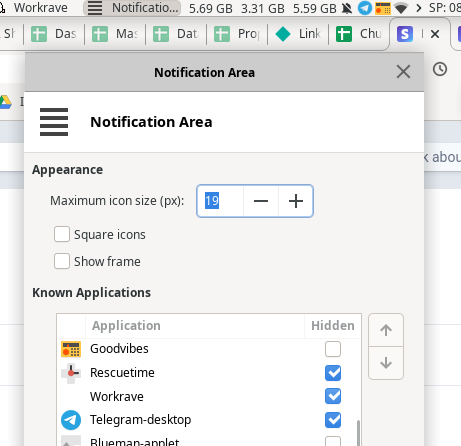Open the Link browser tab

[298, 34]
